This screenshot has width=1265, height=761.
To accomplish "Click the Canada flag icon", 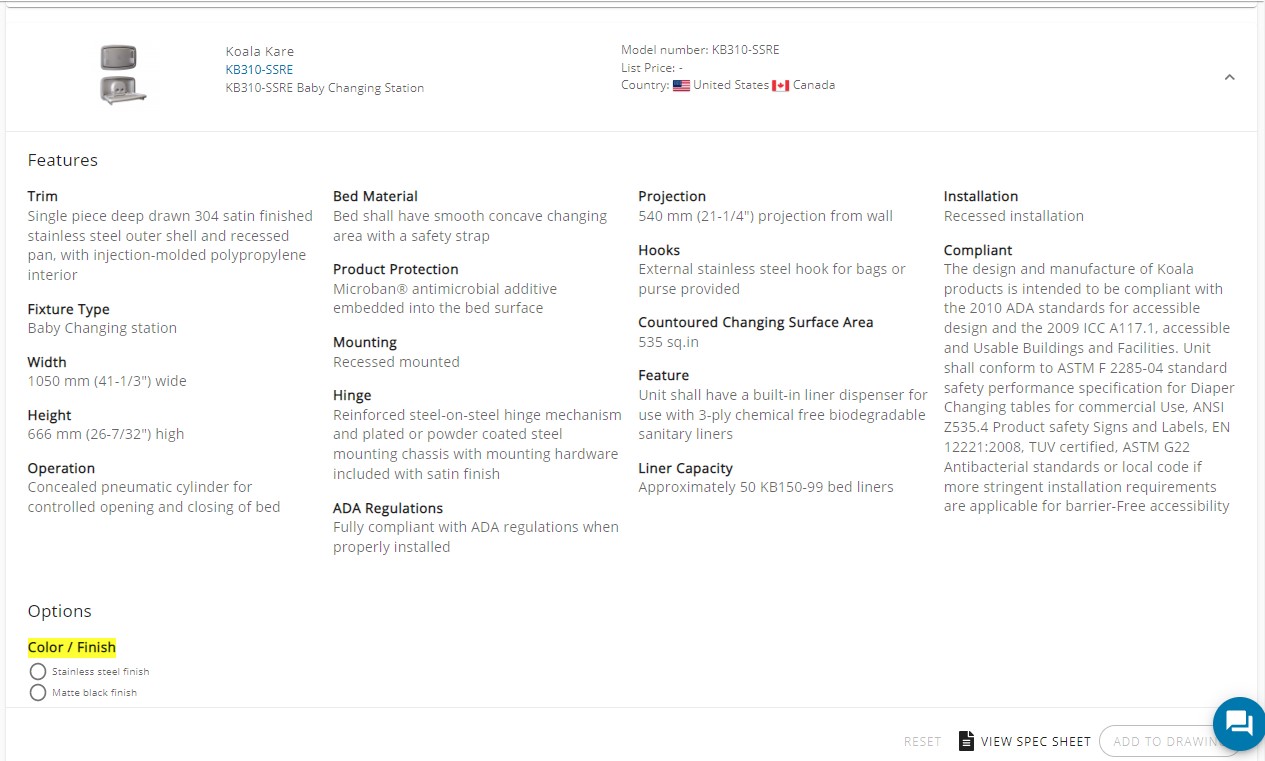I will pyautogui.click(x=781, y=86).
